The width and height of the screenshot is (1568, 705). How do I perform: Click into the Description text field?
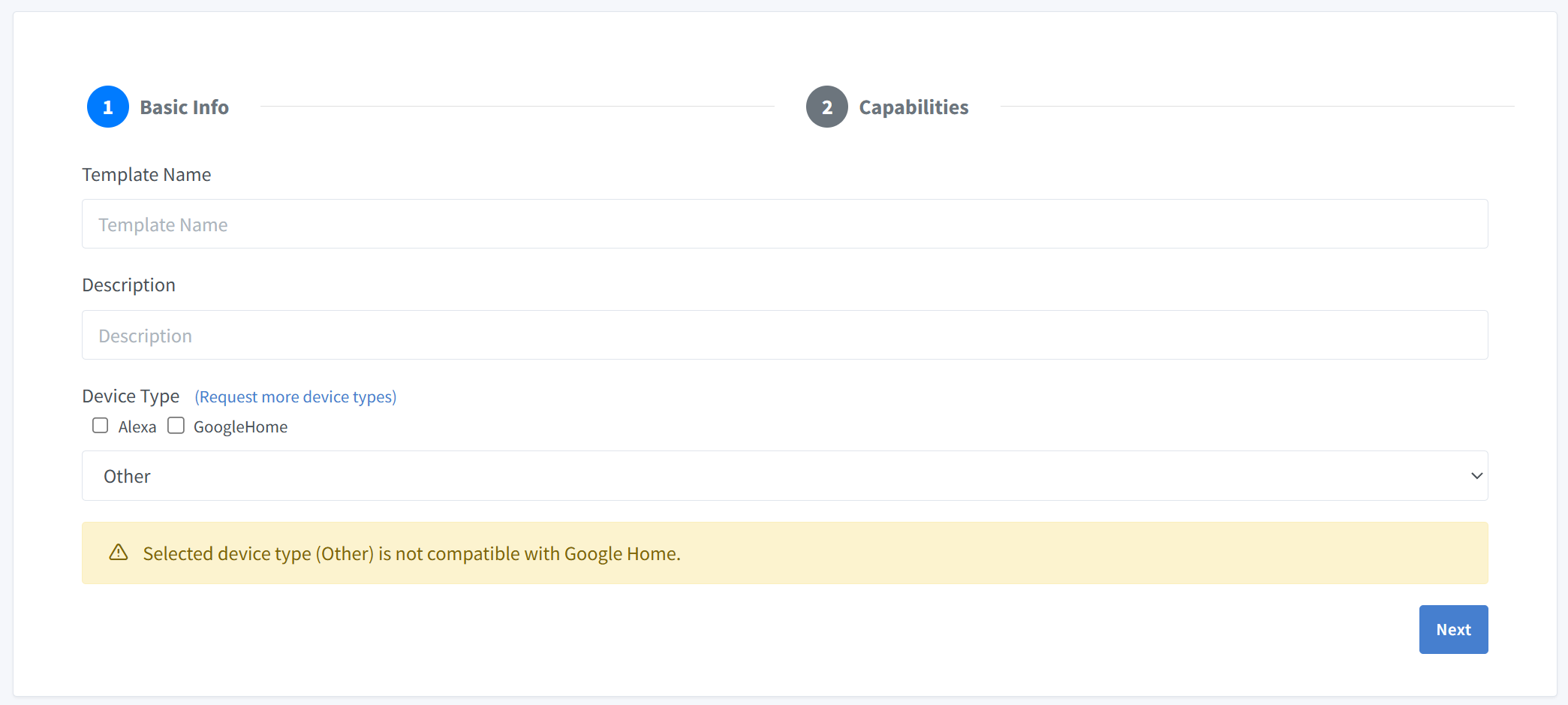coord(784,336)
